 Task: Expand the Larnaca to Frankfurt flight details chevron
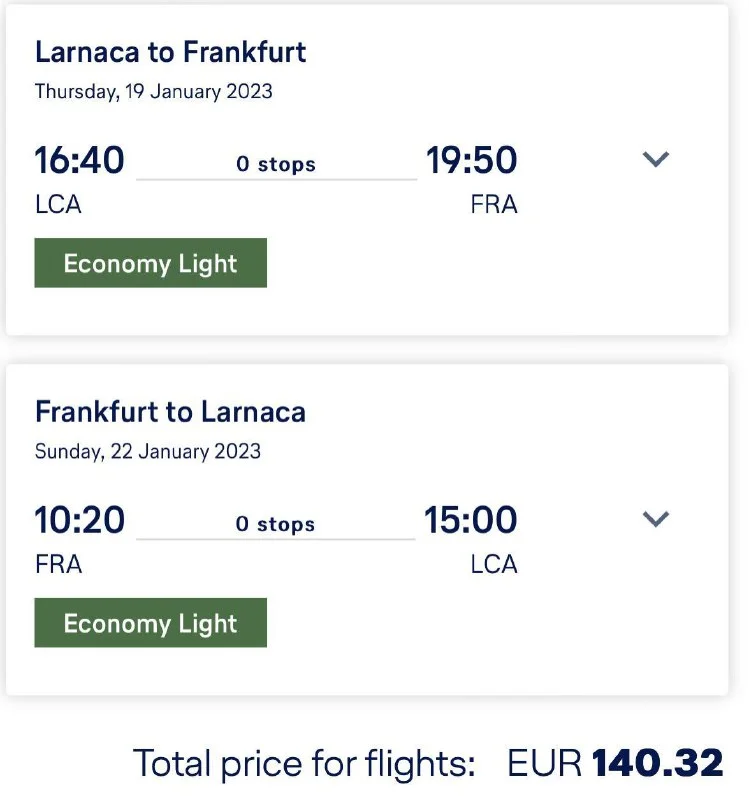click(x=655, y=159)
